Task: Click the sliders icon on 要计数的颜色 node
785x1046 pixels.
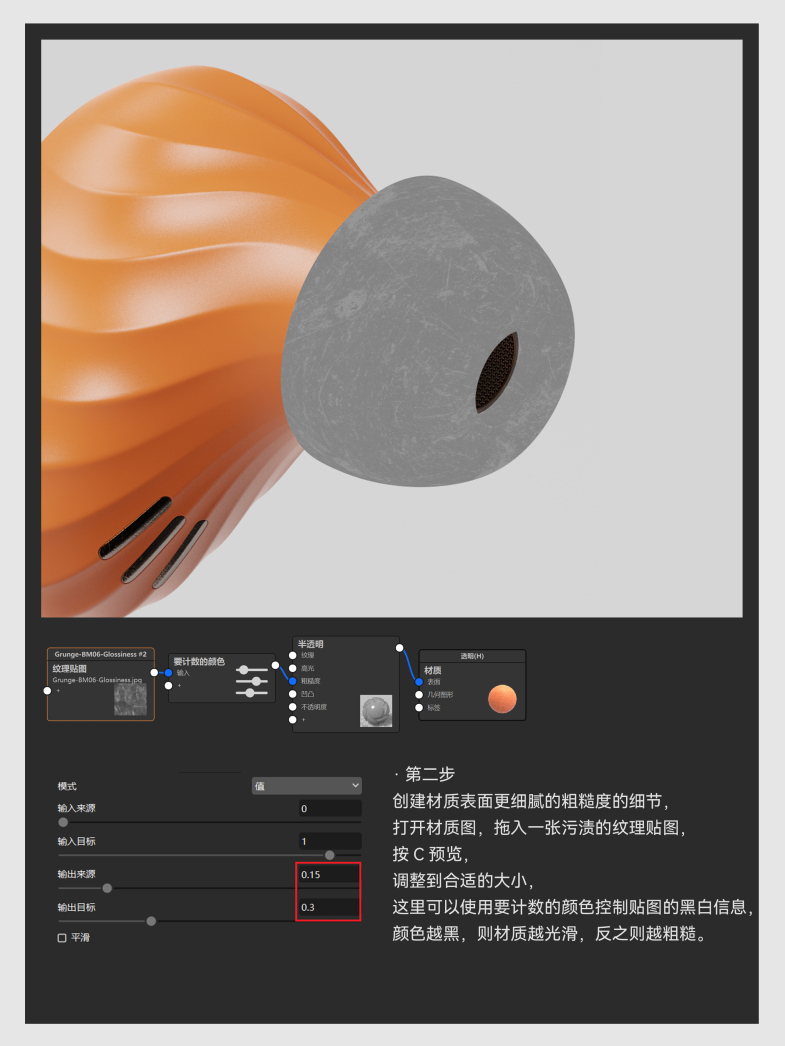Action: point(252,681)
